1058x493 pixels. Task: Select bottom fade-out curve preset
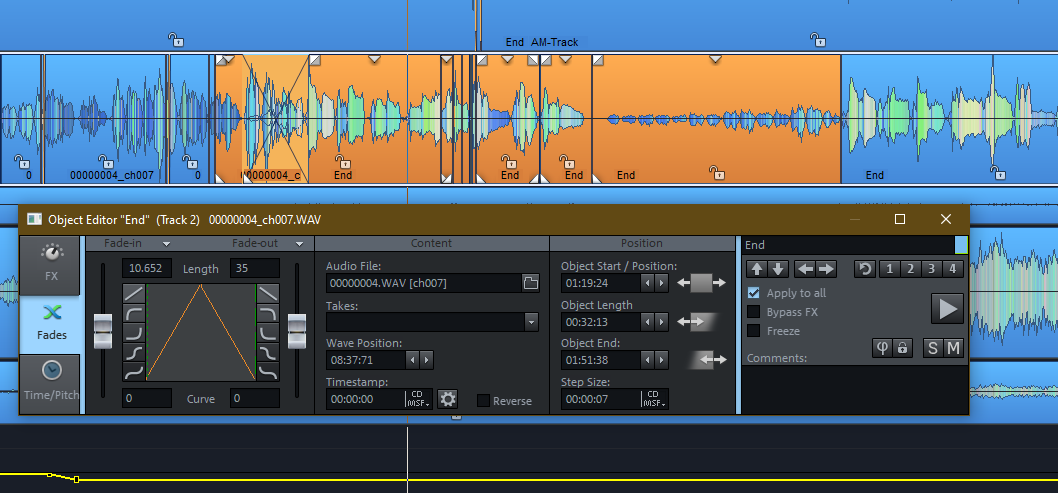pyautogui.click(x=269, y=371)
